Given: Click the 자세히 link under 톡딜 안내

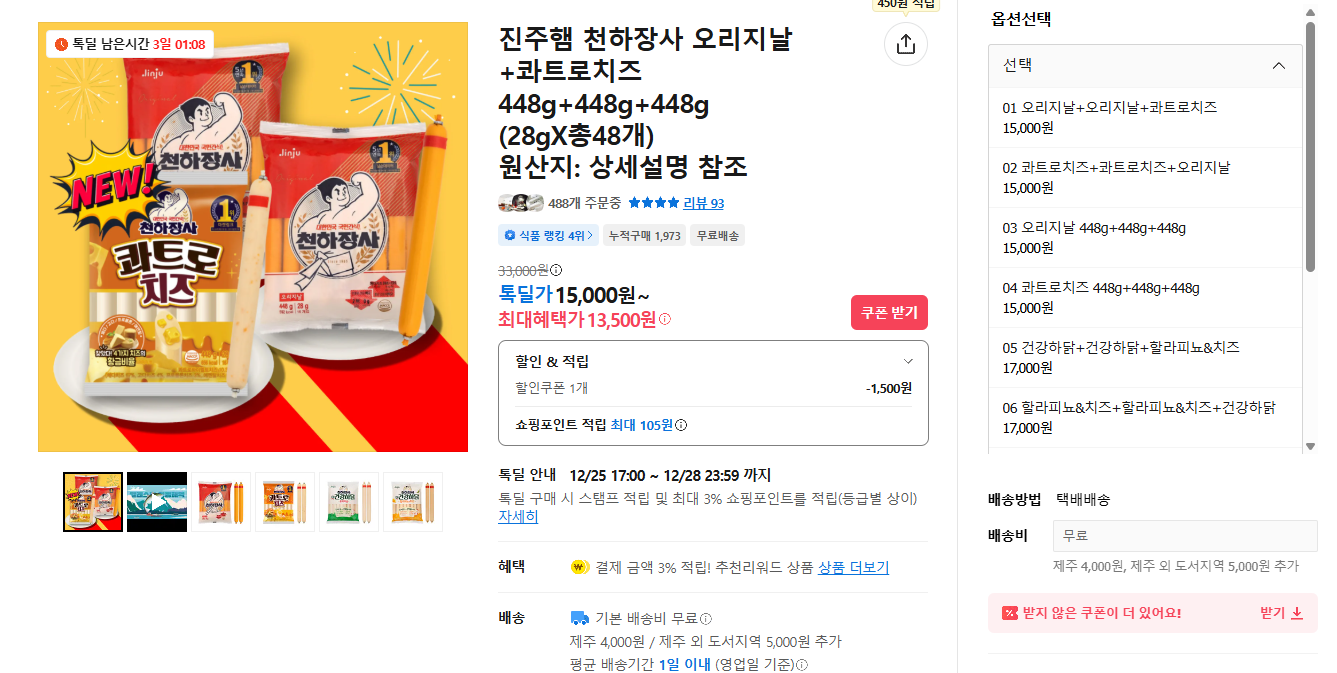Looking at the screenshot, I should [517, 518].
